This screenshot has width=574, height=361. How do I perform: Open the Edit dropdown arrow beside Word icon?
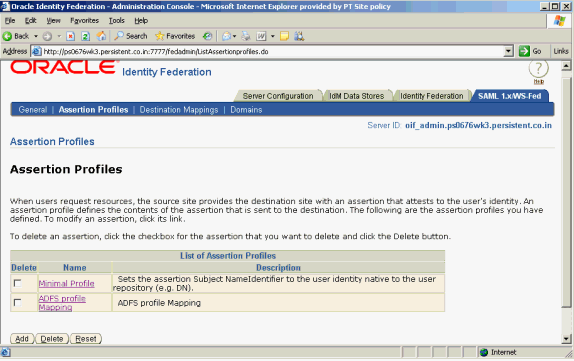pyautogui.click(x=272, y=36)
